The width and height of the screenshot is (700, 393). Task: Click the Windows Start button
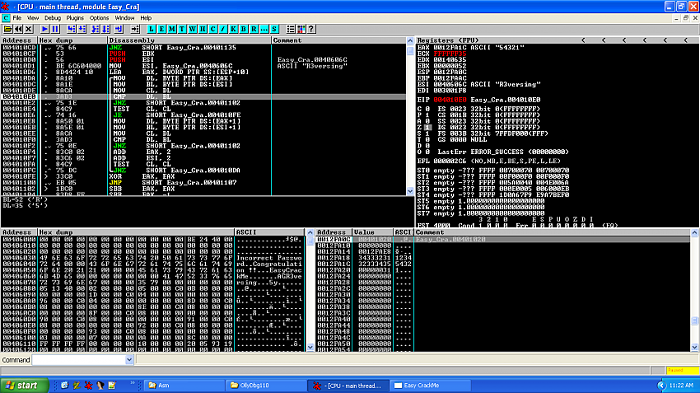click(25, 385)
